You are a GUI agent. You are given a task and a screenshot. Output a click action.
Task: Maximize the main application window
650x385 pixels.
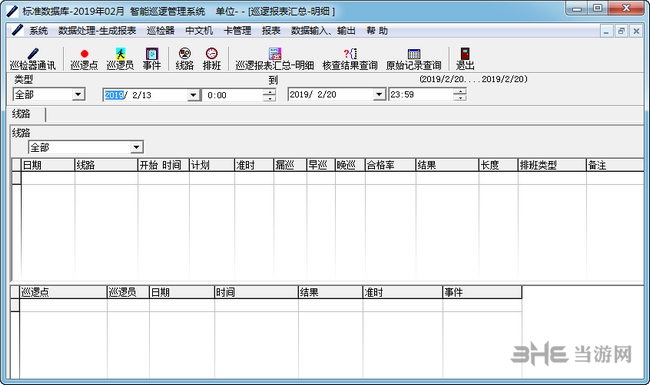(x=597, y=8)
